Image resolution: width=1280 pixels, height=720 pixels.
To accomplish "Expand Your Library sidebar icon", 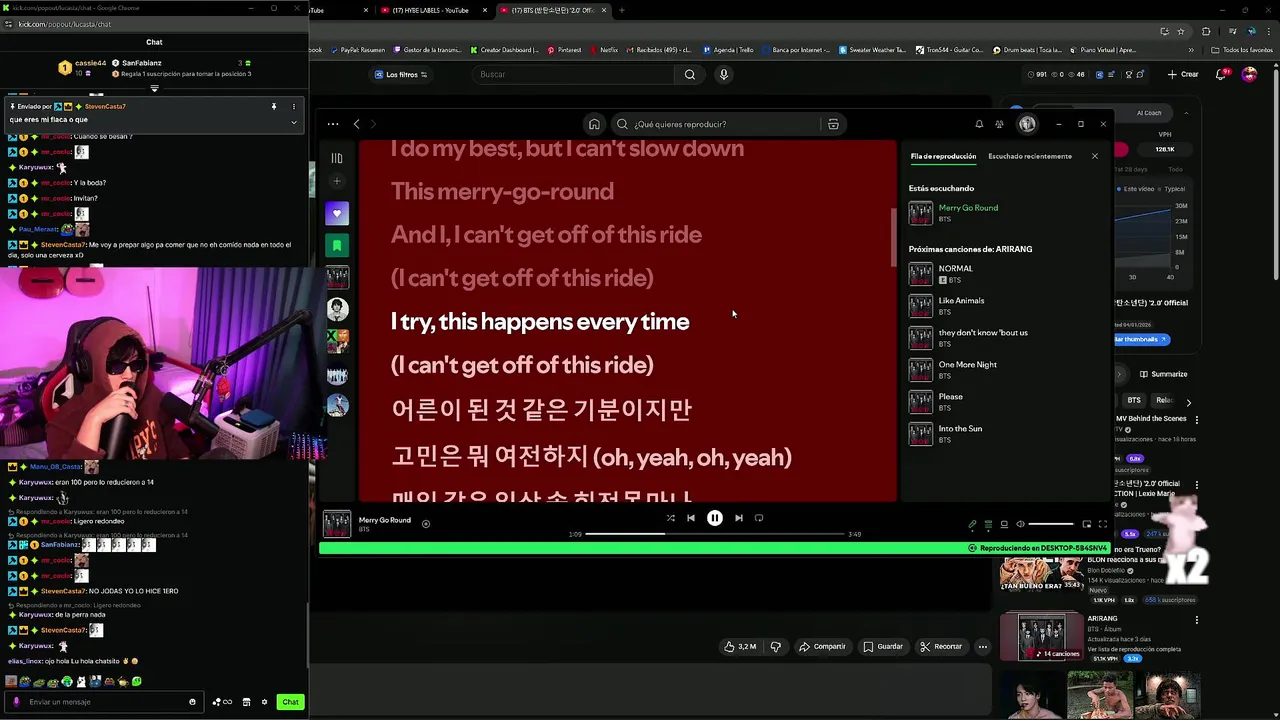I will tap(337, 158).
